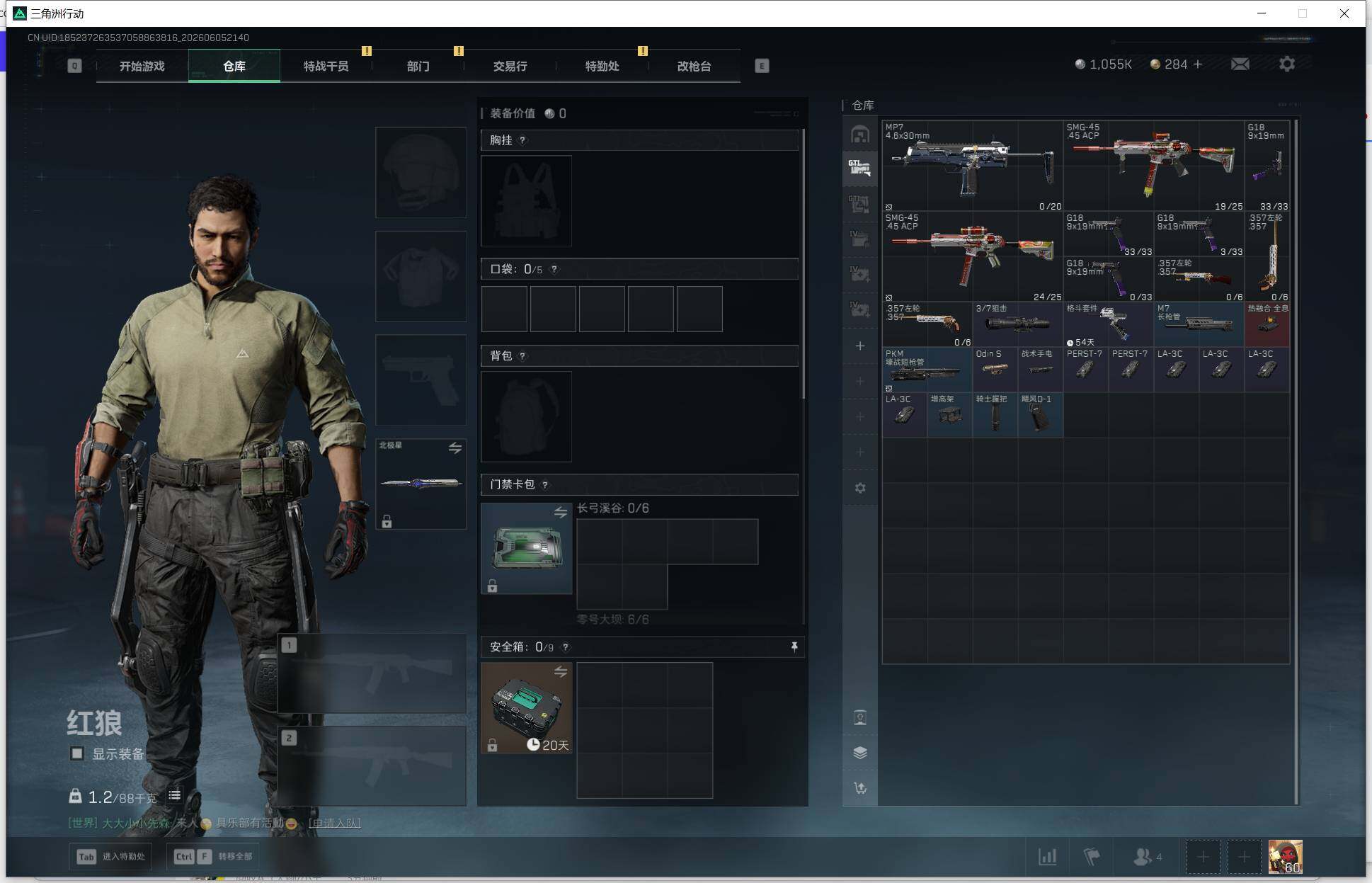Click the empty squad slot beside the avatar
The width and height of the screenshot is (1372, 883).
click(1244, 857)
